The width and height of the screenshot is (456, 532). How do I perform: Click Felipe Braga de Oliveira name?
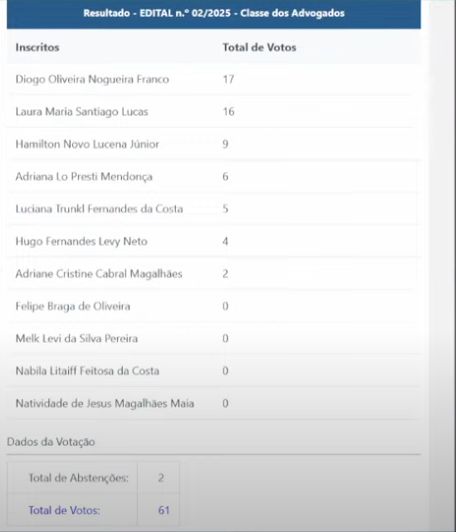73,306
